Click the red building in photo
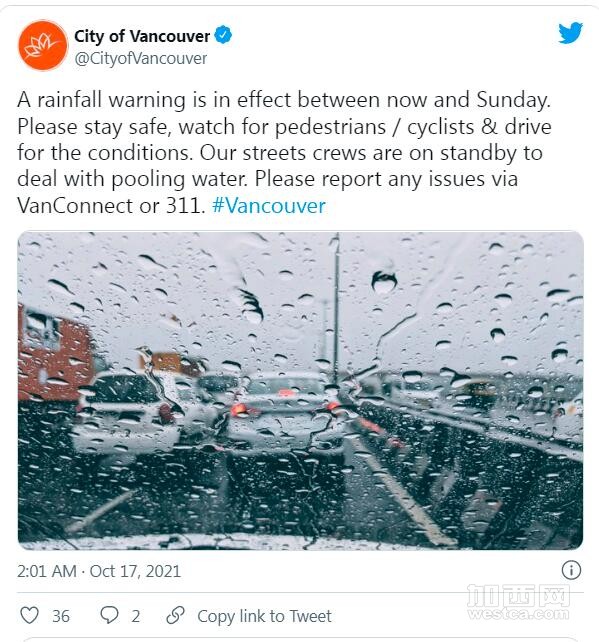 coord(55,354)
